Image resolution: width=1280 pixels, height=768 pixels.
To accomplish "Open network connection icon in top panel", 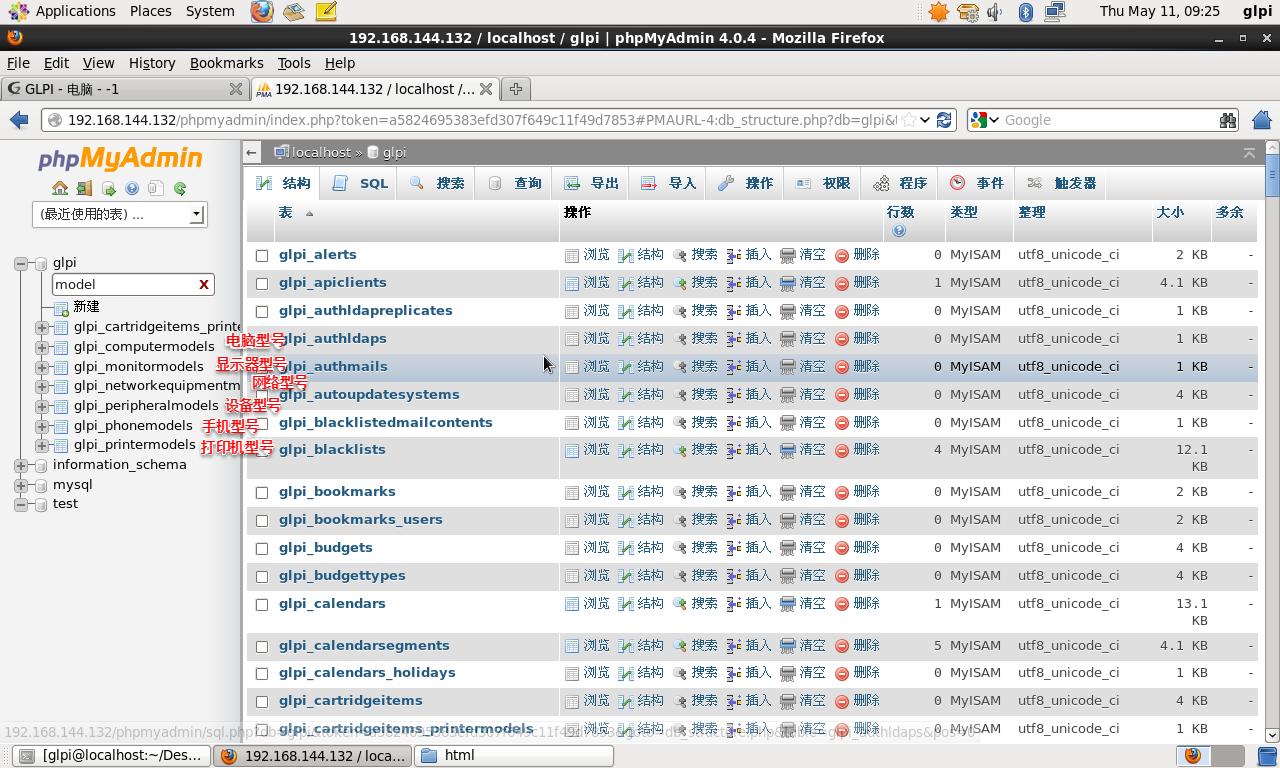I will pos(1055,12).
